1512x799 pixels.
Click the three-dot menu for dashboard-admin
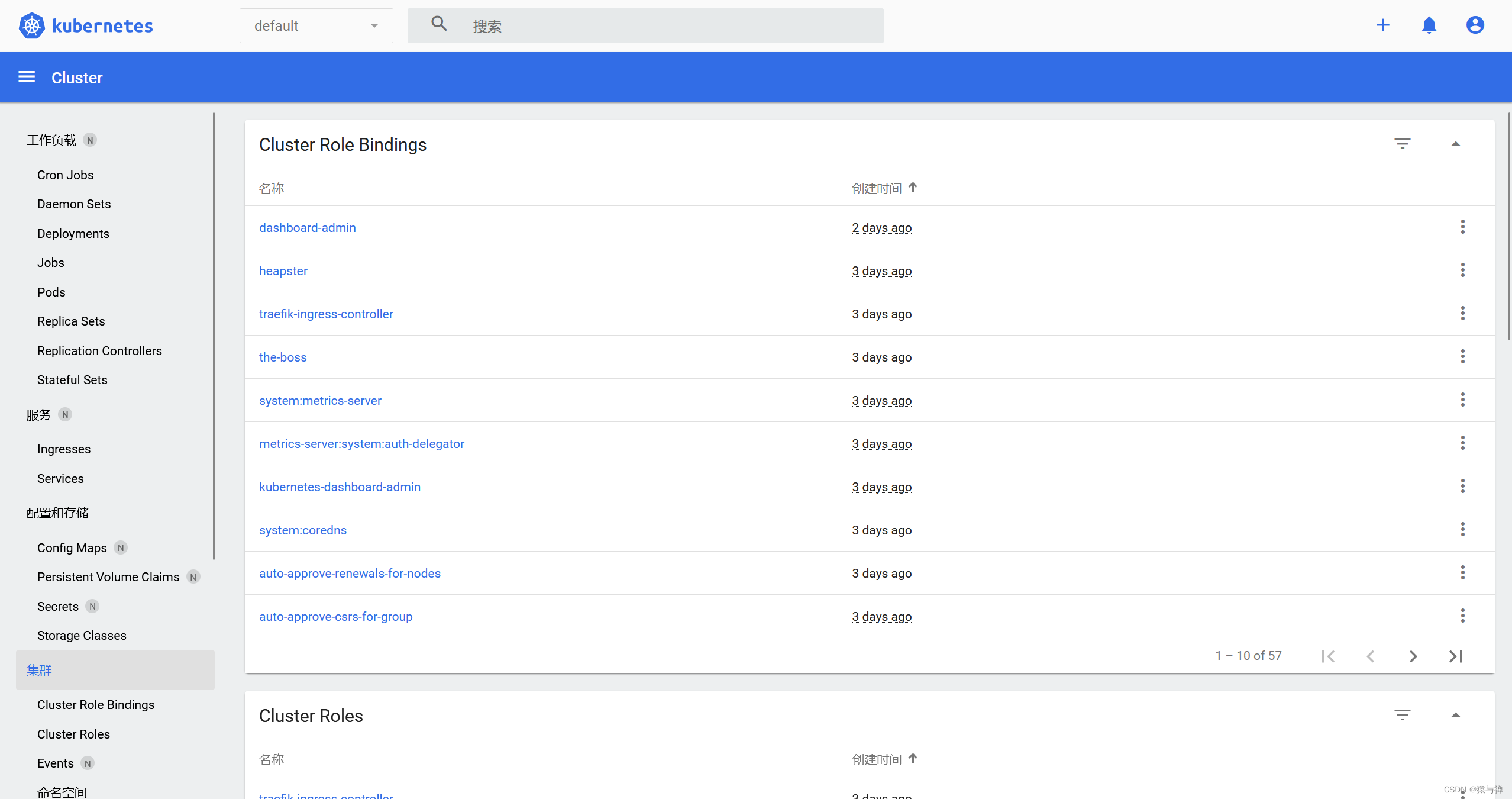coord(1463,227)
